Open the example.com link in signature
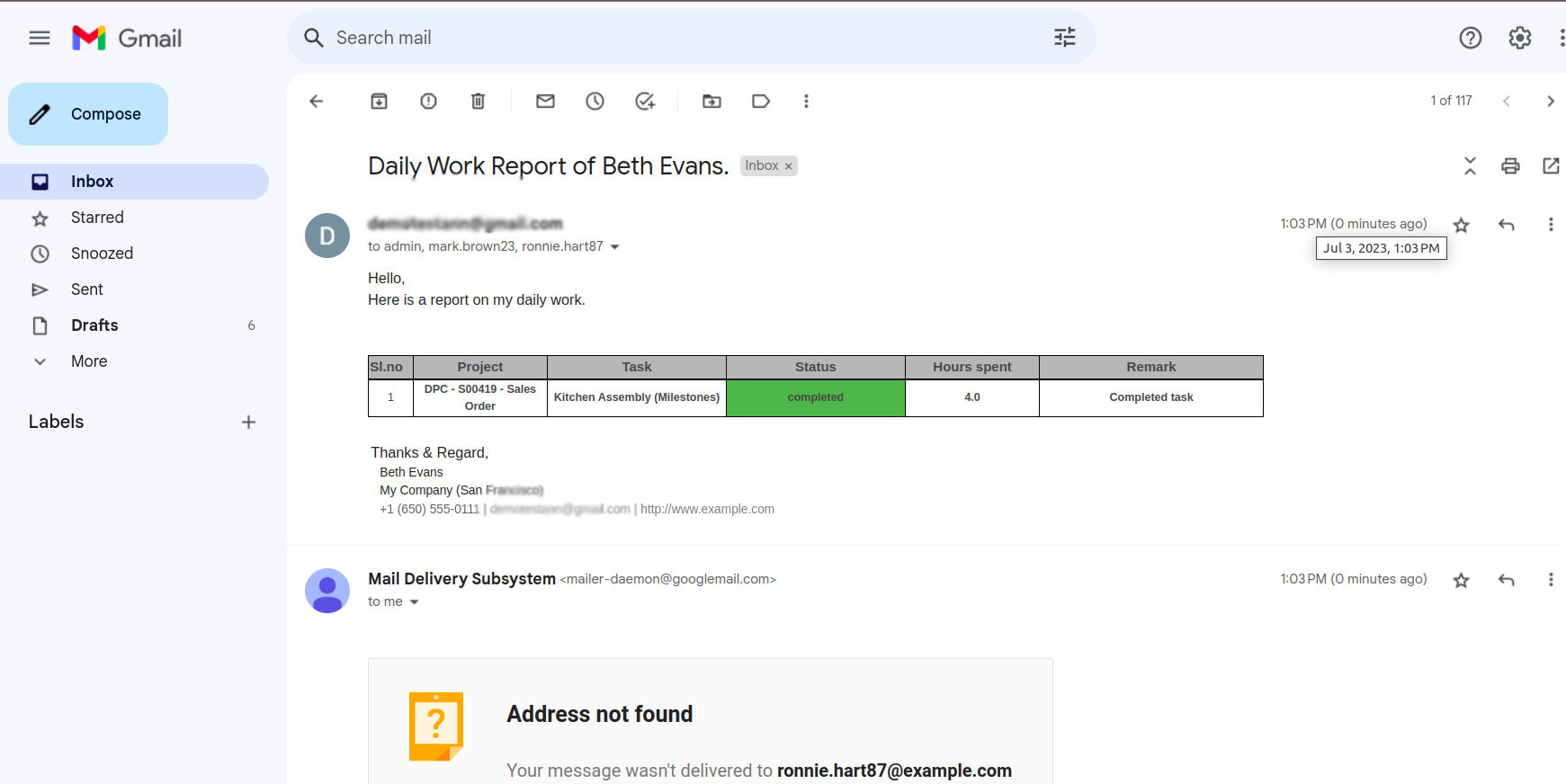Viewport: 1566px width, 784px height. 707,509
